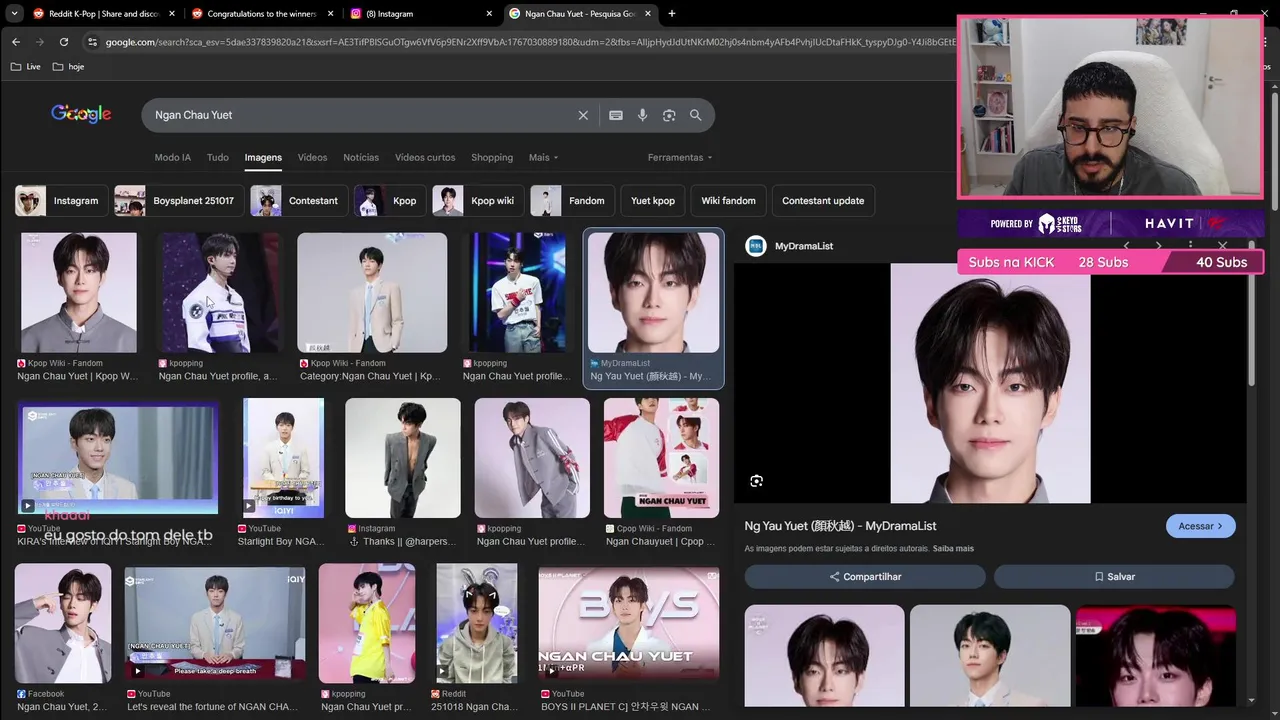Select the Vídeos curtos search tab
Viewport: 1280px width, 720px height.
point(425,158)
